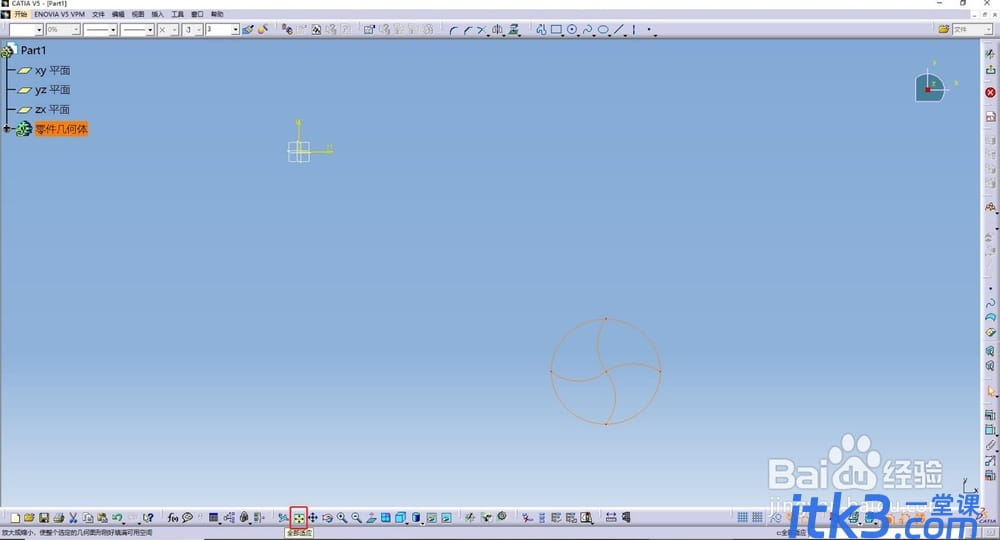Screen dimensions: 1000x540
Task: Select the Ellipse sketch tool
Action: [603, 29]
